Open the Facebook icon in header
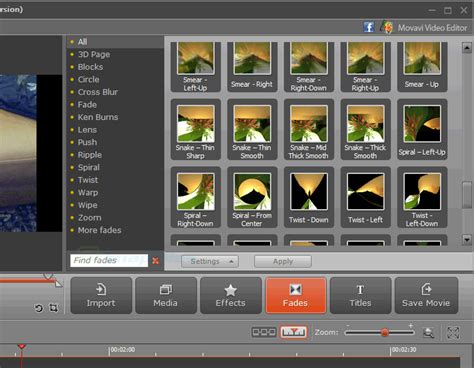The height and width of the screenshot is (368, 474). click(x=368, y=27)
